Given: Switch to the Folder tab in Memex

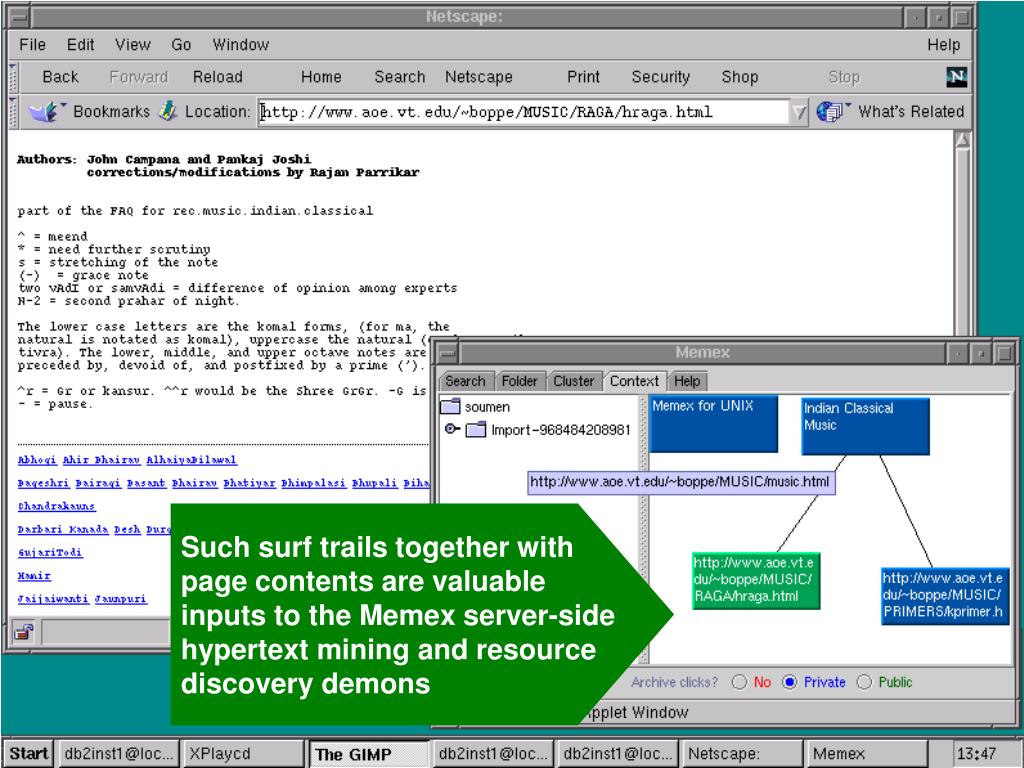Looking at the screenshot, I should (x=519, y=381).
